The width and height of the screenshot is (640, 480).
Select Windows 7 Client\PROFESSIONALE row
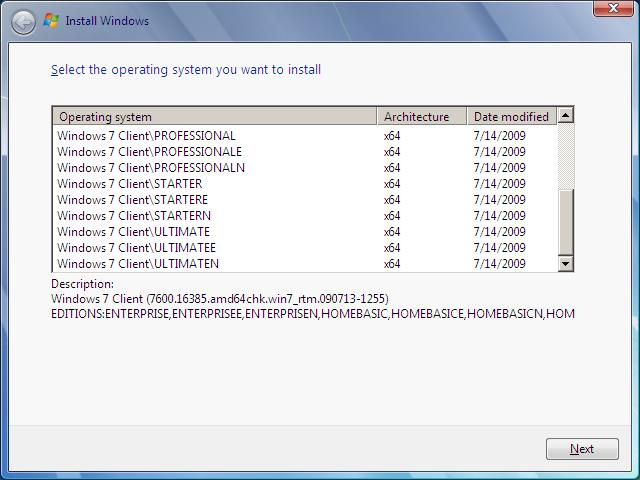[x=304, y=151]
